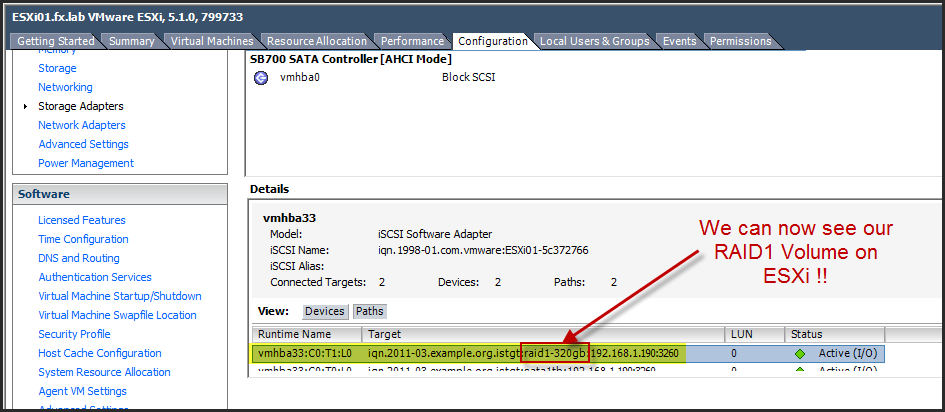Open hardware Advanced Settings link

83,144
